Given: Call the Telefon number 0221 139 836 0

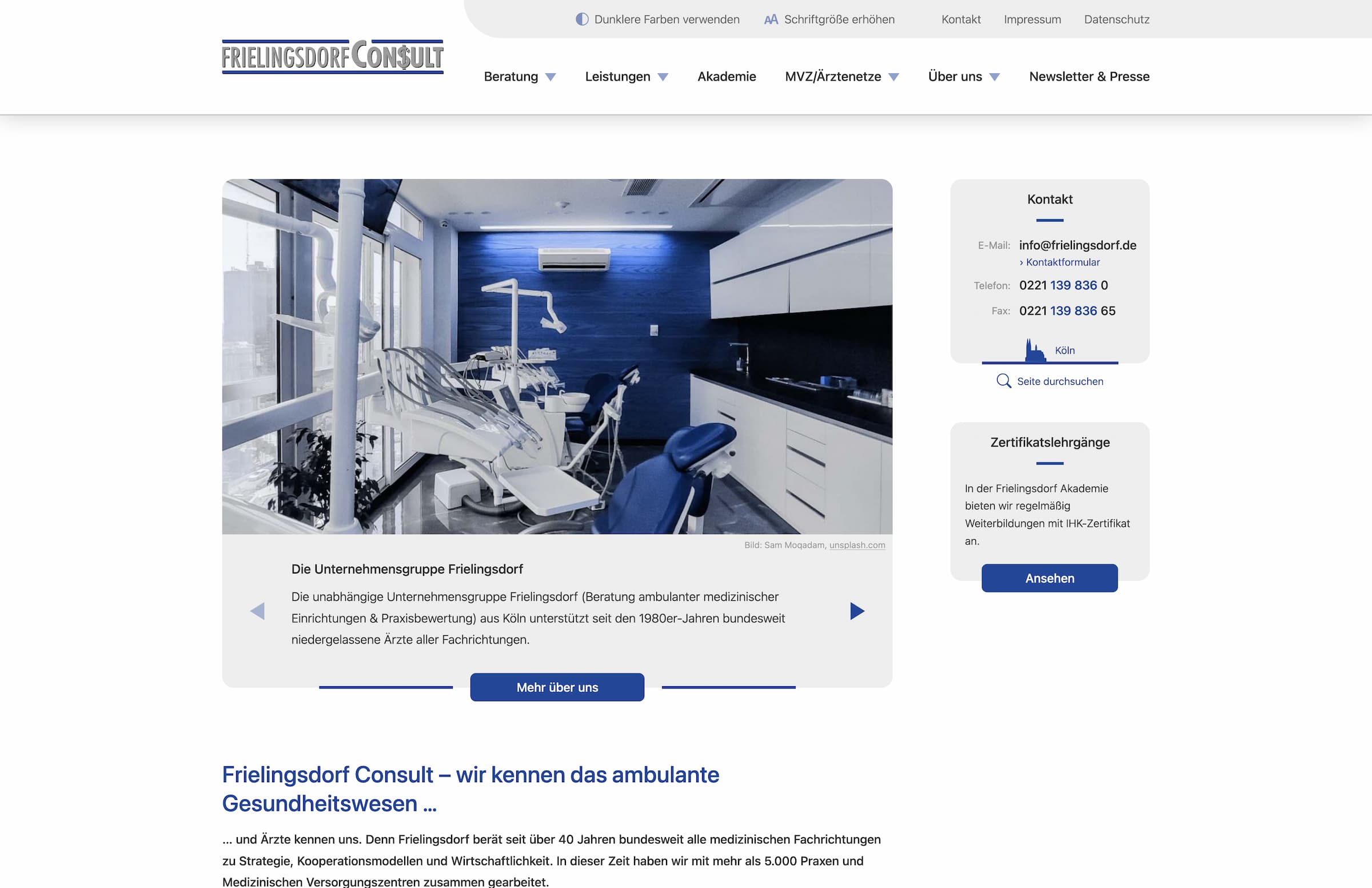Looking at the screenshot, I should pyautogui.click(x=1063, y=285).
